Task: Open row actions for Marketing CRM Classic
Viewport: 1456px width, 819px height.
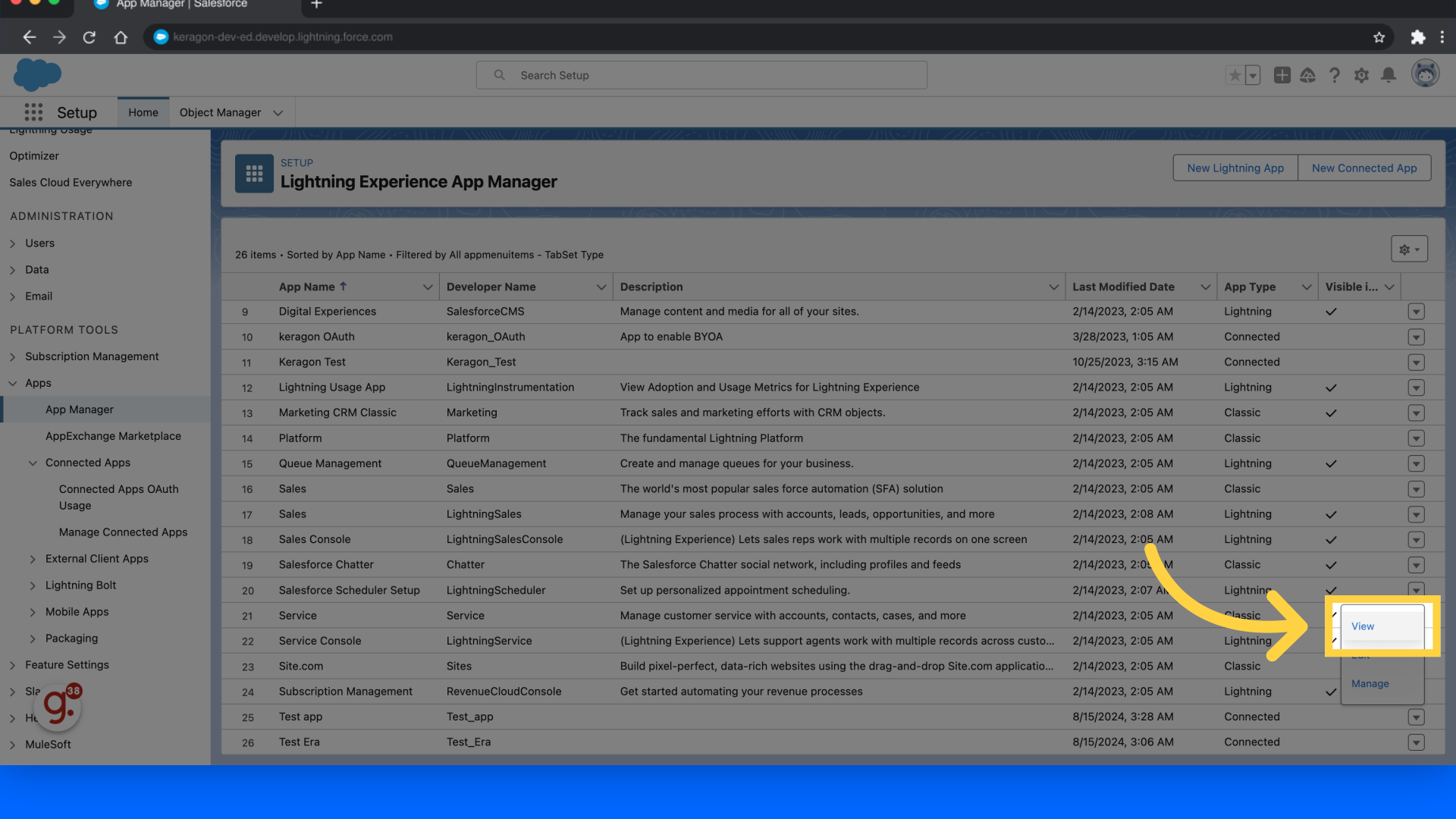Action: tap(1416, 413)
